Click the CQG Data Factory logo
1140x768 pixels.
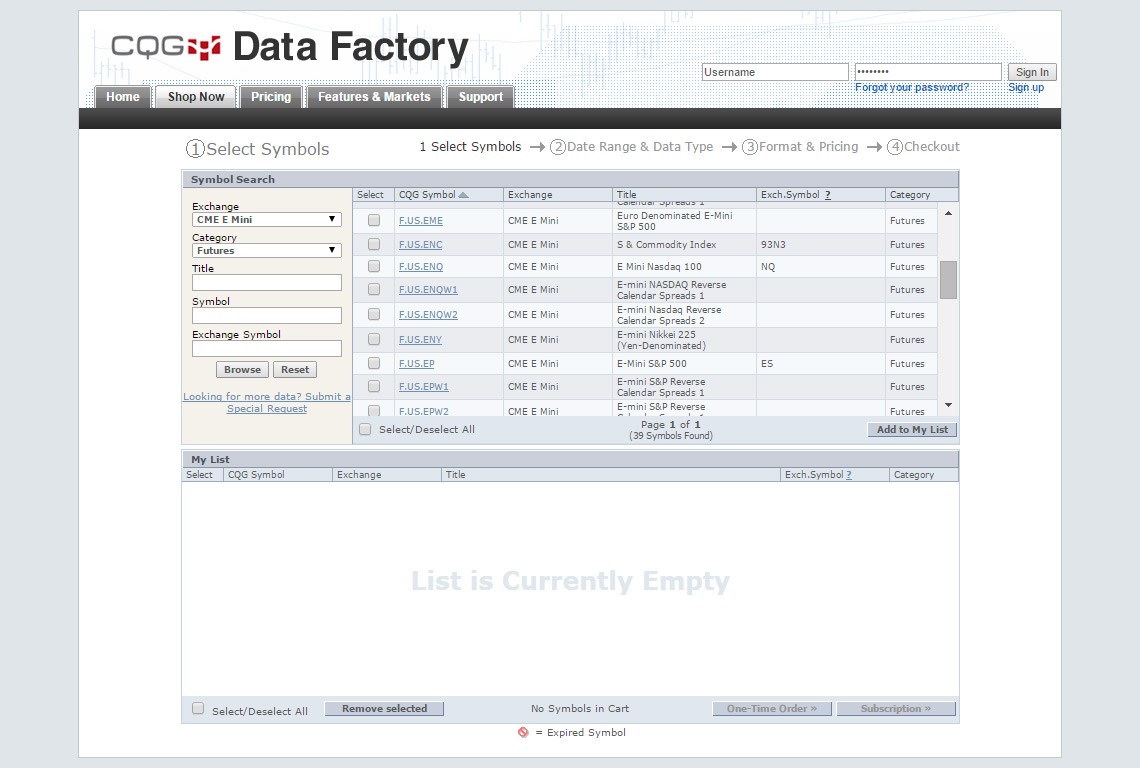(289, 47)
